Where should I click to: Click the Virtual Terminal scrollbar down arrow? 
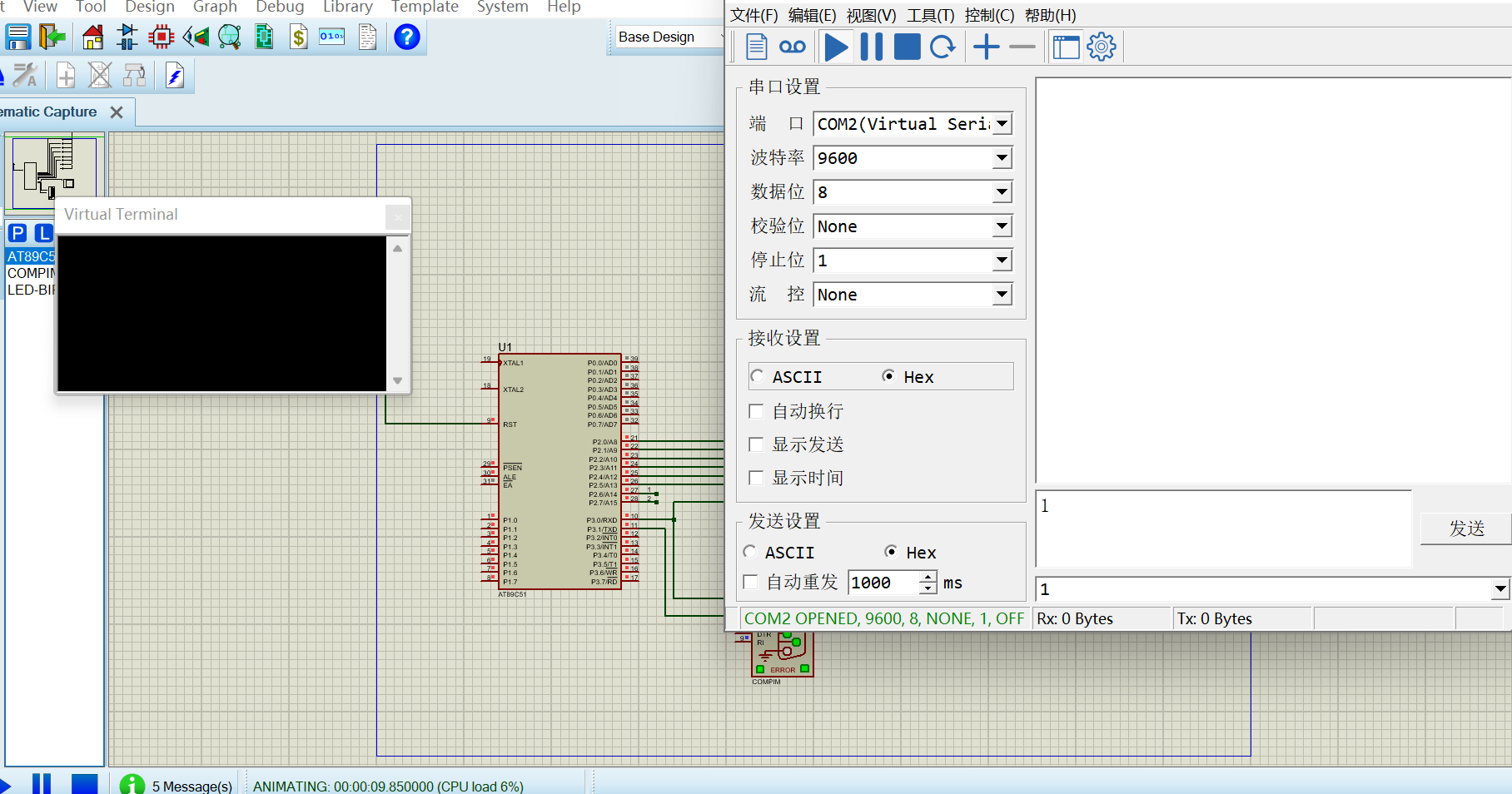[x=398, y=381]
